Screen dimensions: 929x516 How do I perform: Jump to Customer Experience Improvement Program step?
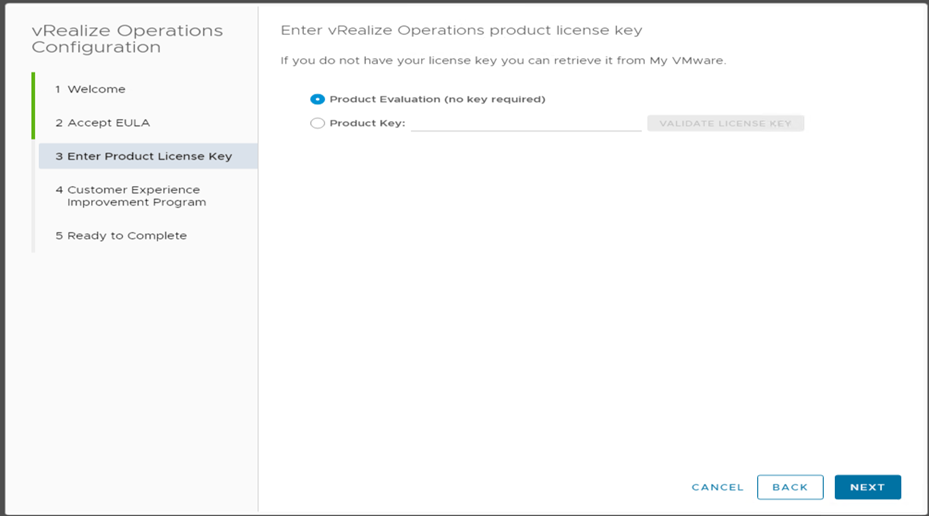click(x=133, y=195)
